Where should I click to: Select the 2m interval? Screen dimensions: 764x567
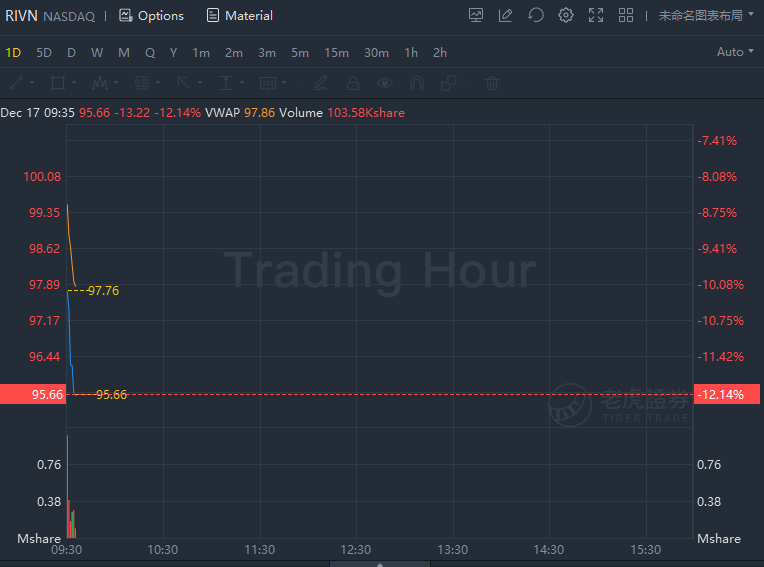coord(234,53)
